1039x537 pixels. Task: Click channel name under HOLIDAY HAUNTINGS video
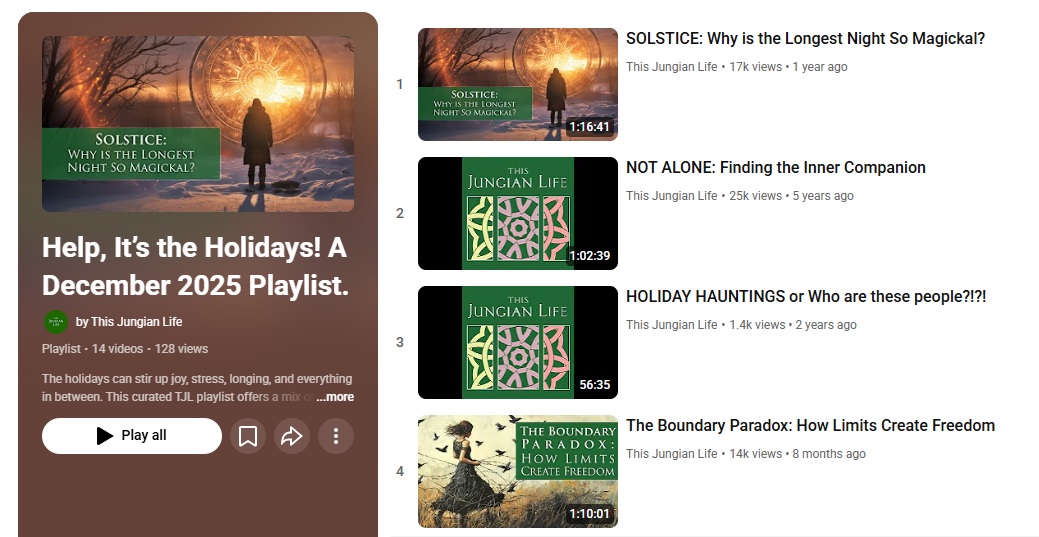click(671, 325)
